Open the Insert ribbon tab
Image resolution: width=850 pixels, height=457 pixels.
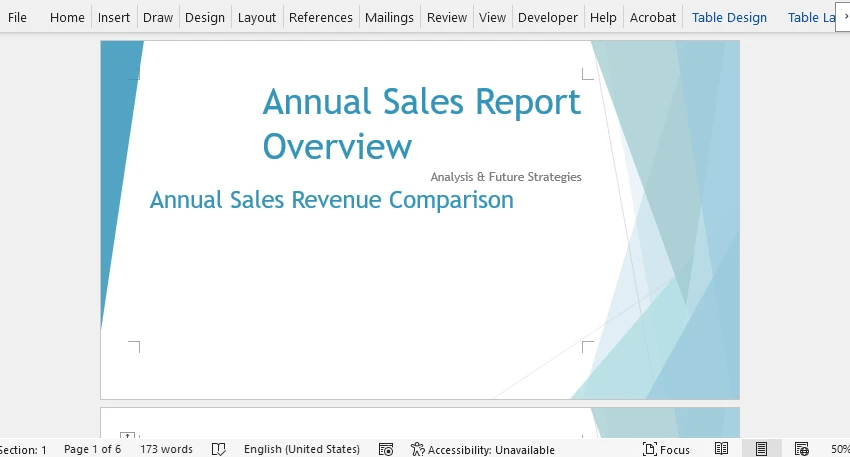114,17
